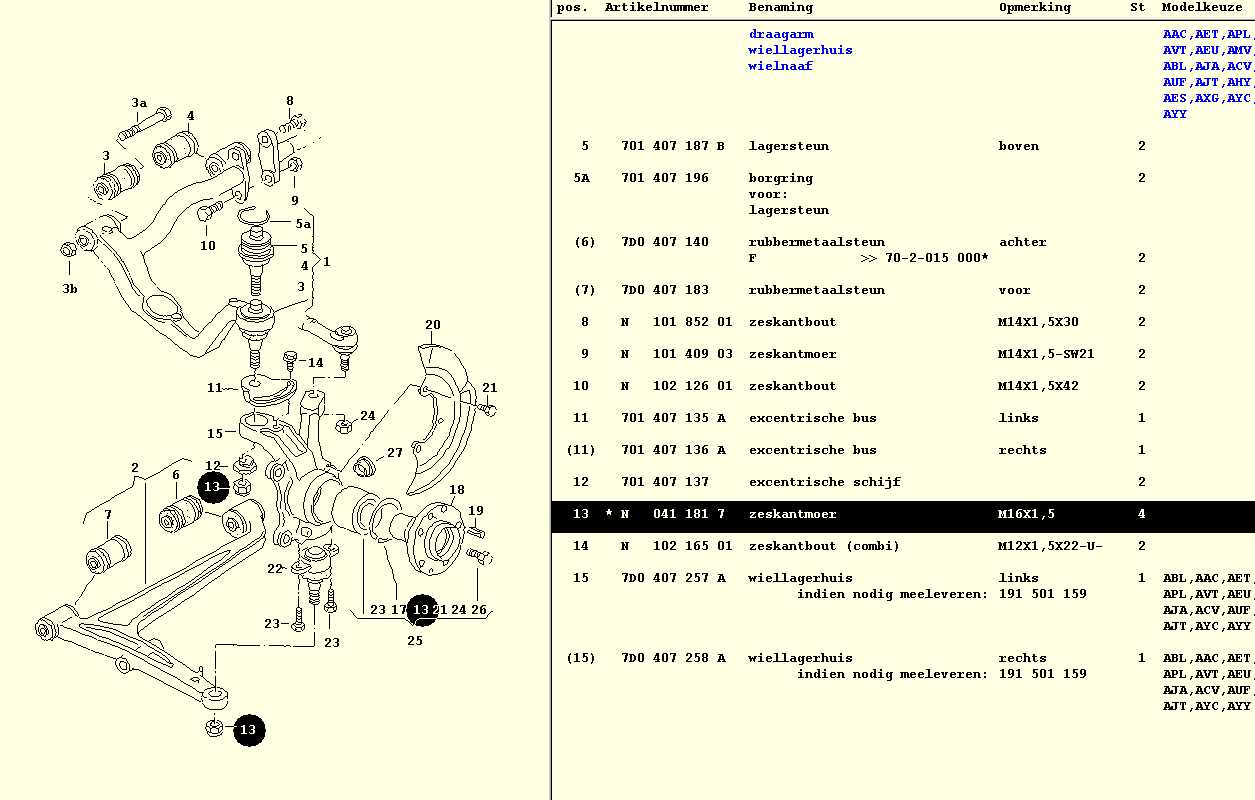
Task: Click the 'pos.' column header
Action: pos(572,7)
